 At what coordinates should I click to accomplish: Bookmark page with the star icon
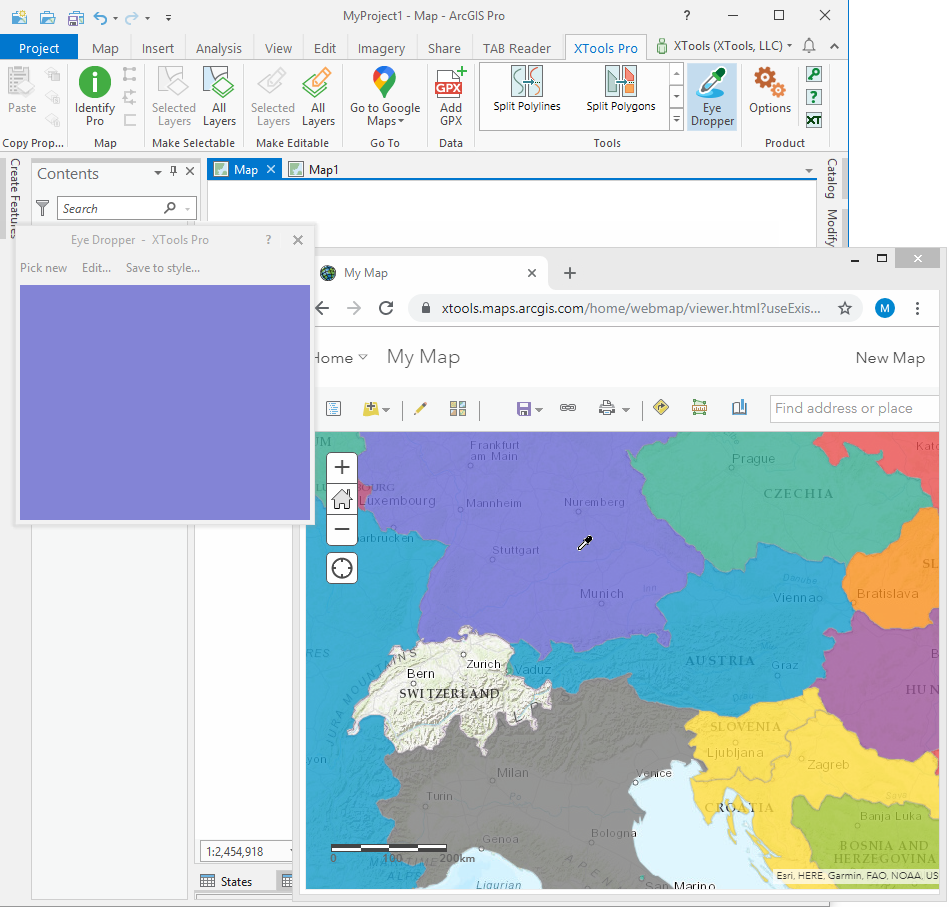[x=845, y=308]
